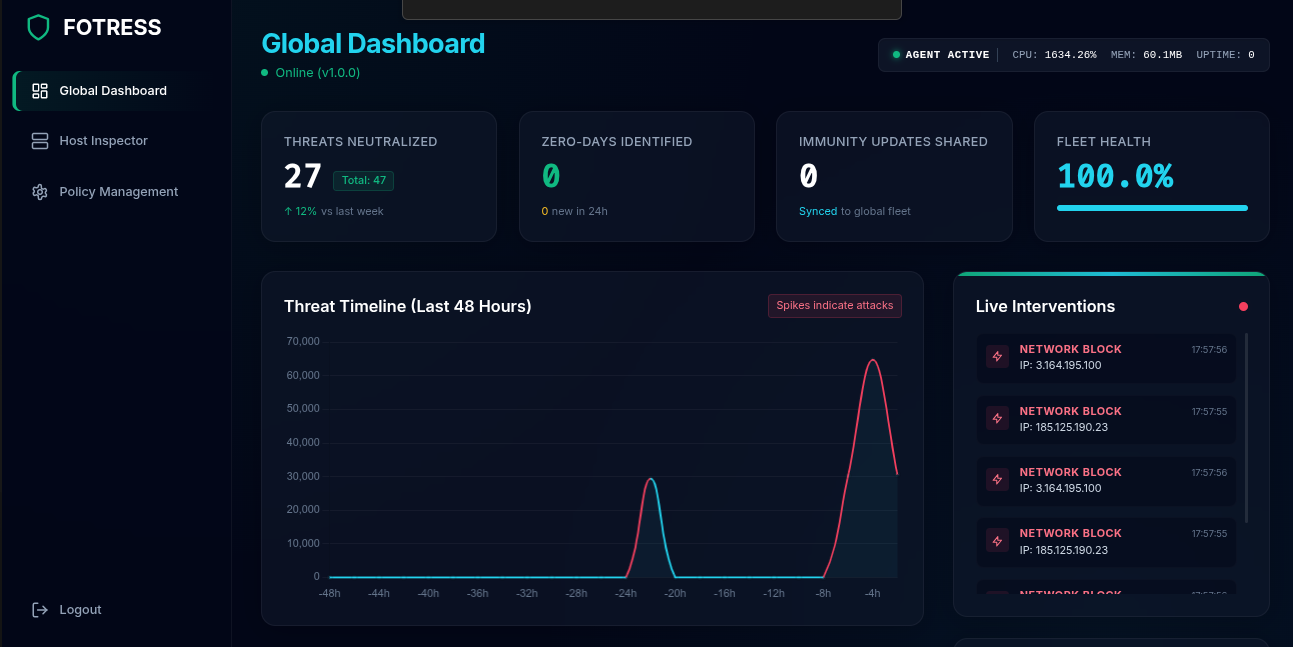Click the Fleet Health 100.0% value
The width and height of the screenshot is (1293, 647).
click(1115, 177)
